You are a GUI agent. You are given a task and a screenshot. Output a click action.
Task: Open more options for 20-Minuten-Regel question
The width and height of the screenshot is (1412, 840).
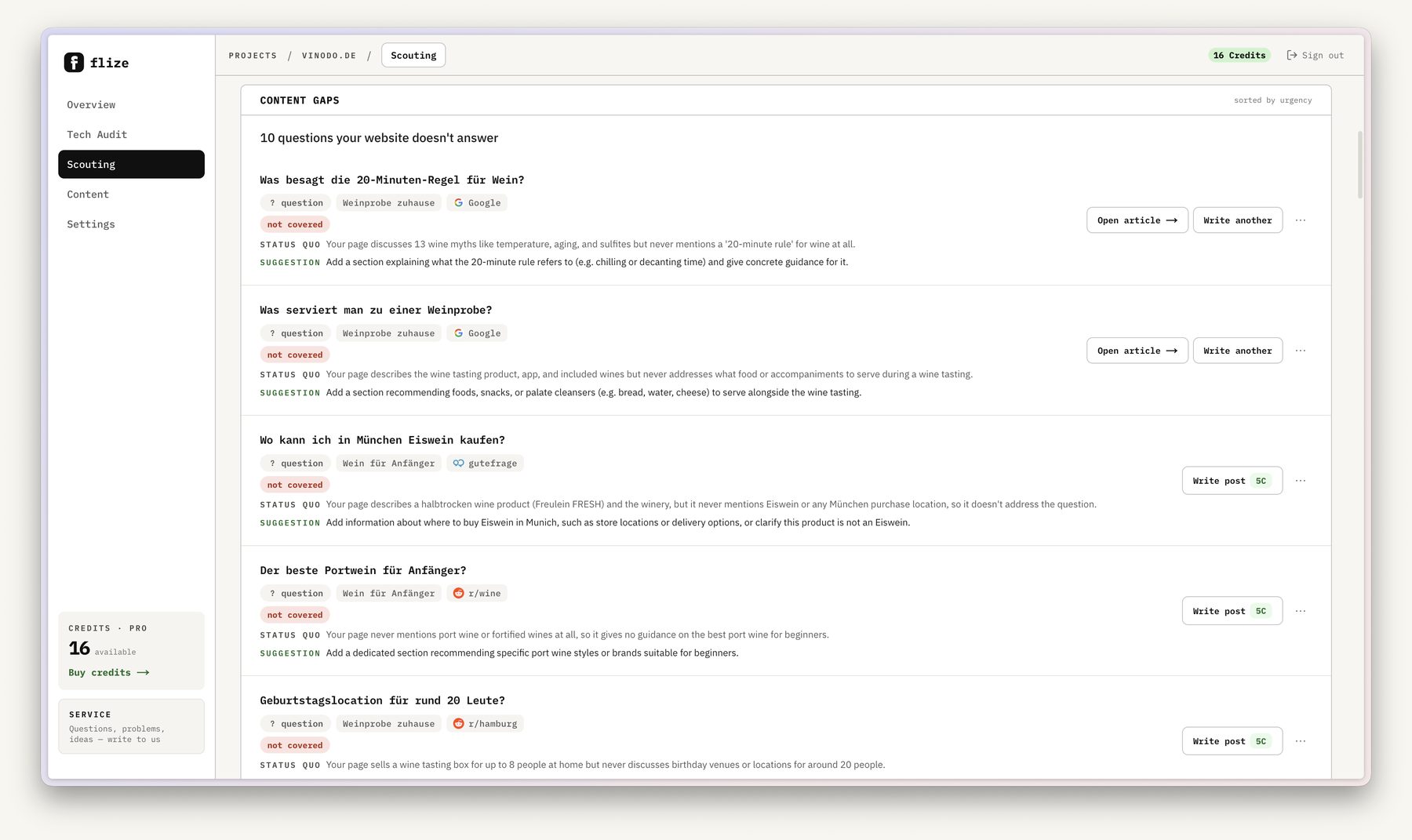tap(1301, 220)
